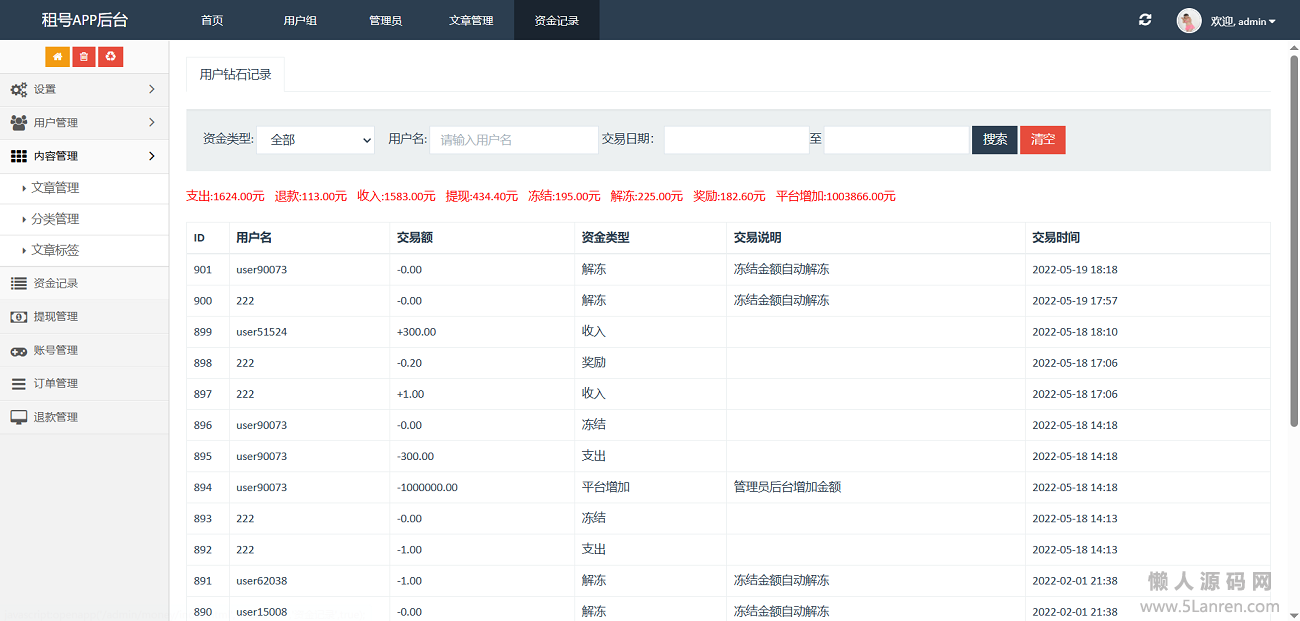The image size is (1300, 621).
Task: Click the page vertical scrollbar
Action: [1294, 240]
